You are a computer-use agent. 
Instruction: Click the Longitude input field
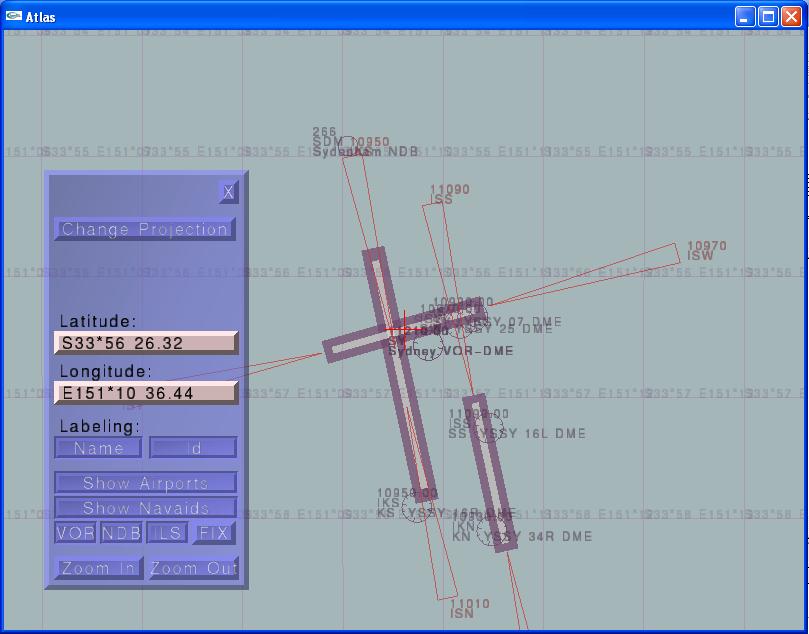click(x=146, y=393)
